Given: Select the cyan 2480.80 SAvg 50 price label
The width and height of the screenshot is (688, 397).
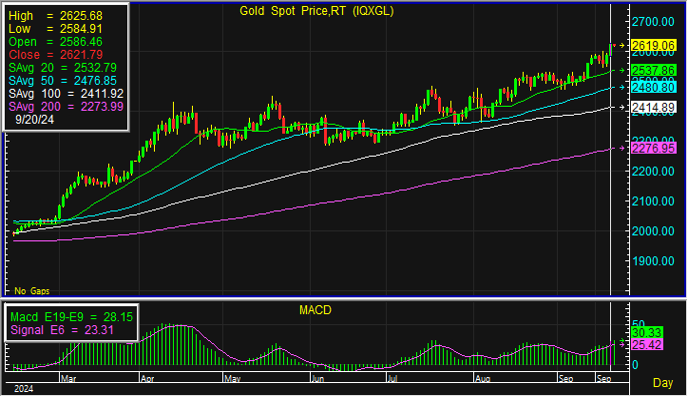Looking at the screenshot, I should (x=653, y=87).
